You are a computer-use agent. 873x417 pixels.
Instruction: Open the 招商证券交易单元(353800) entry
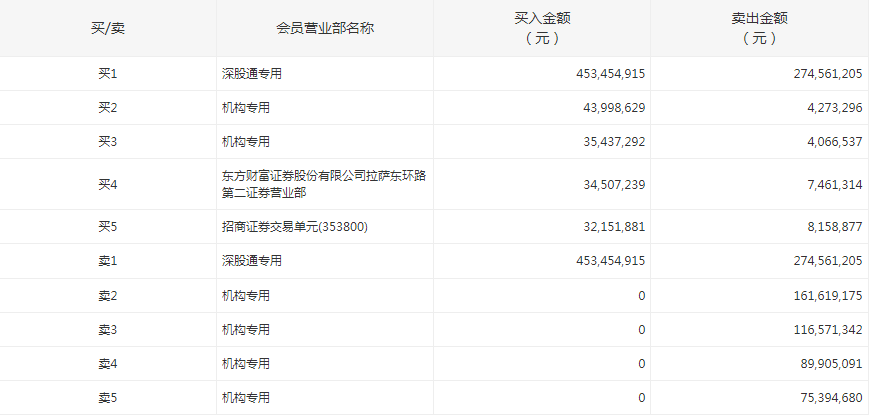tap(295, 227)
